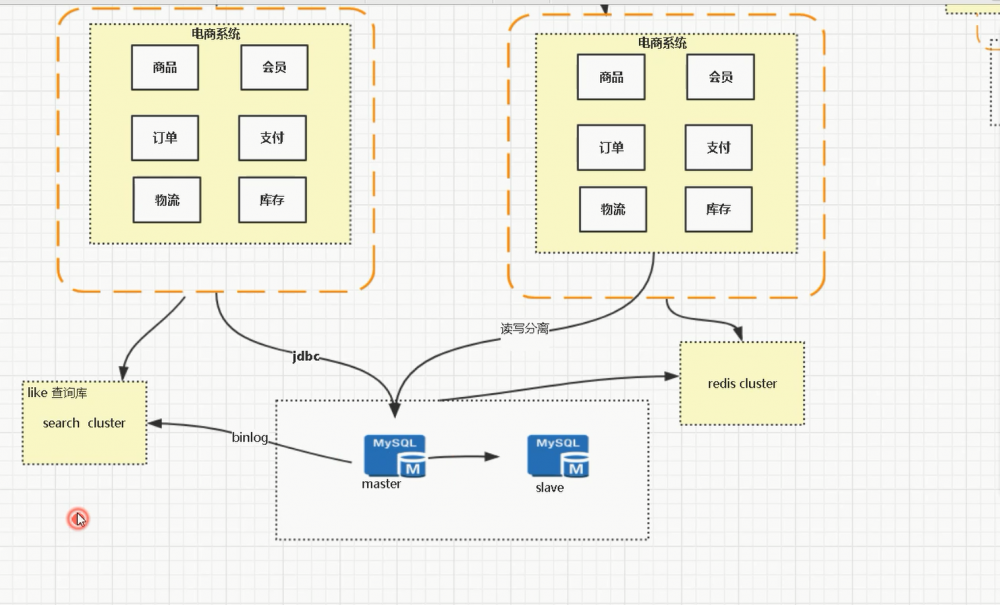
Task: Select 商品 box in the 读写分离-linked 电商系统
Action: (611, 77)
